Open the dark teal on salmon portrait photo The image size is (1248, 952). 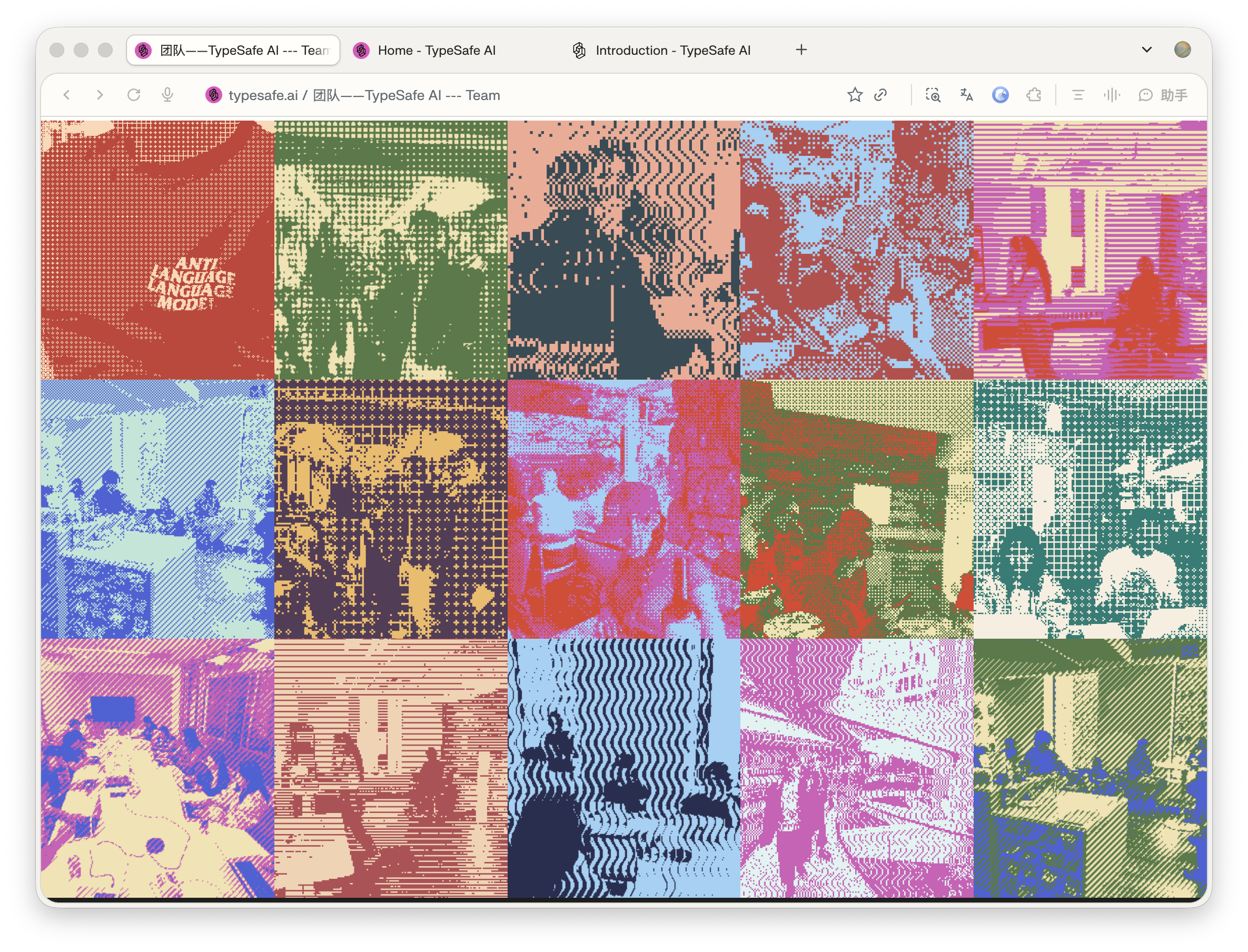click(623, 250)
